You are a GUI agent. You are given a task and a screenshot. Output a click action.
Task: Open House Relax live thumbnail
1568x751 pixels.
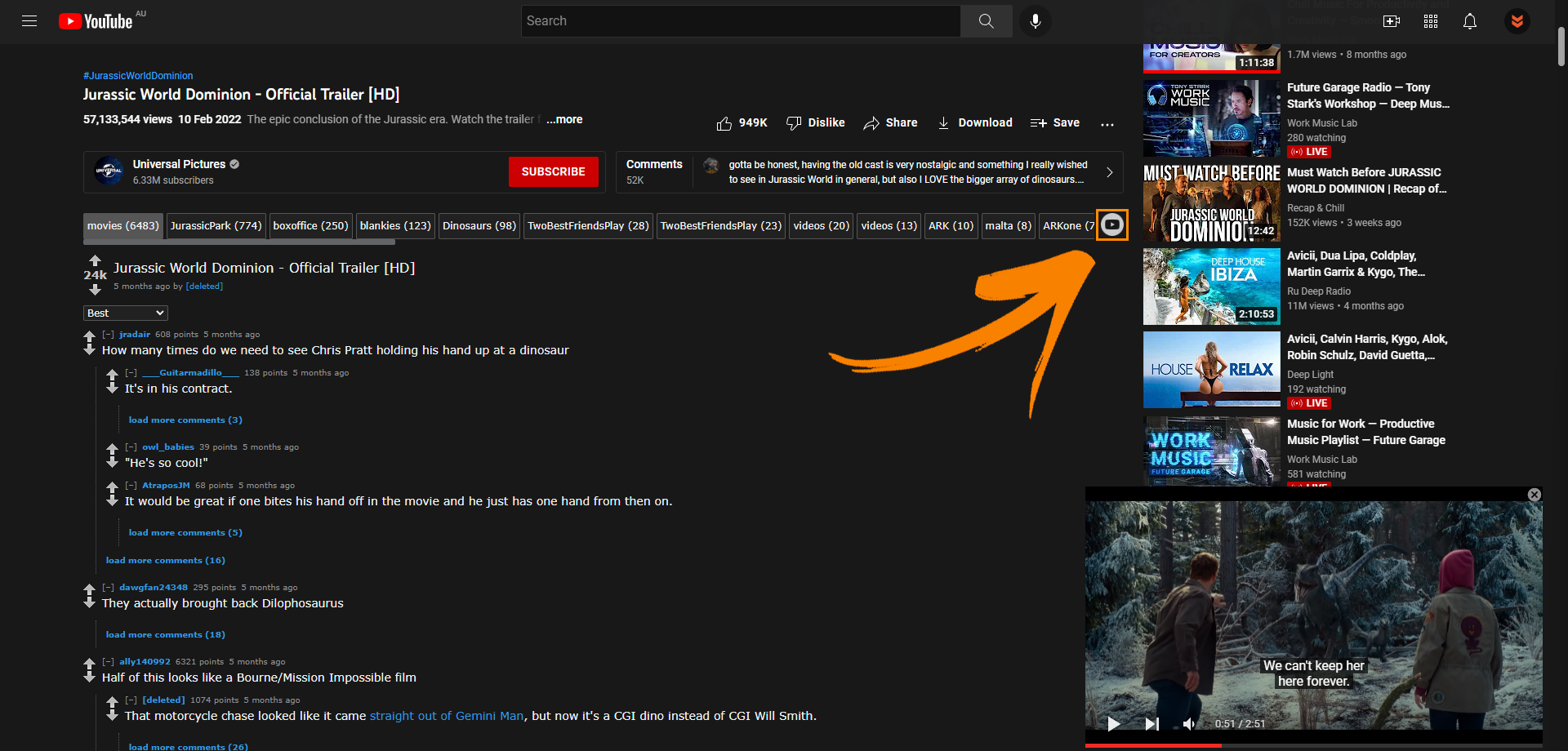1212,370
